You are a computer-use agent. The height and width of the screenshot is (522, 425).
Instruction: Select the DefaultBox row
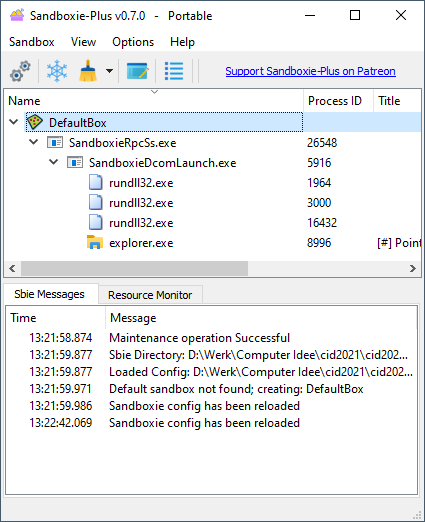[212, 122]
